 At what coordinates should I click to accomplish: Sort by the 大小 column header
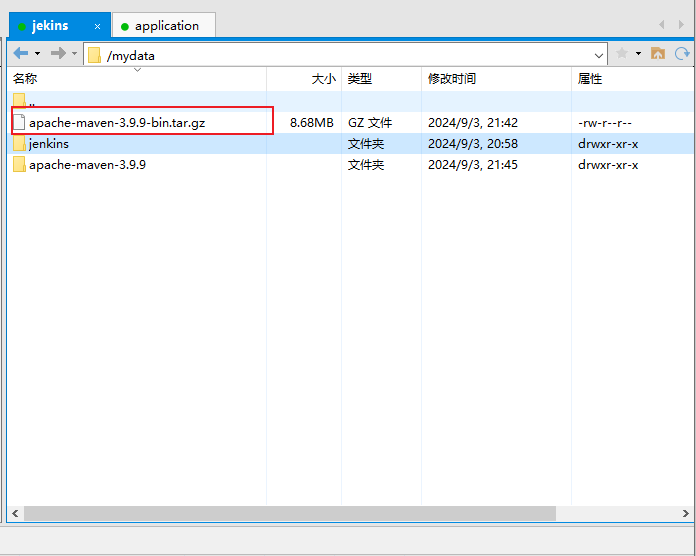pos(304,79)
